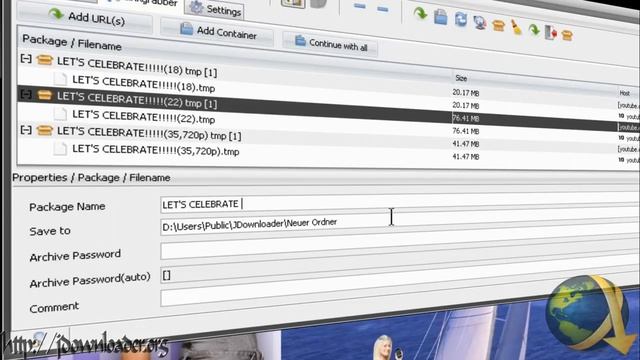Click the Save to label
640x360 pixels.
50,231
